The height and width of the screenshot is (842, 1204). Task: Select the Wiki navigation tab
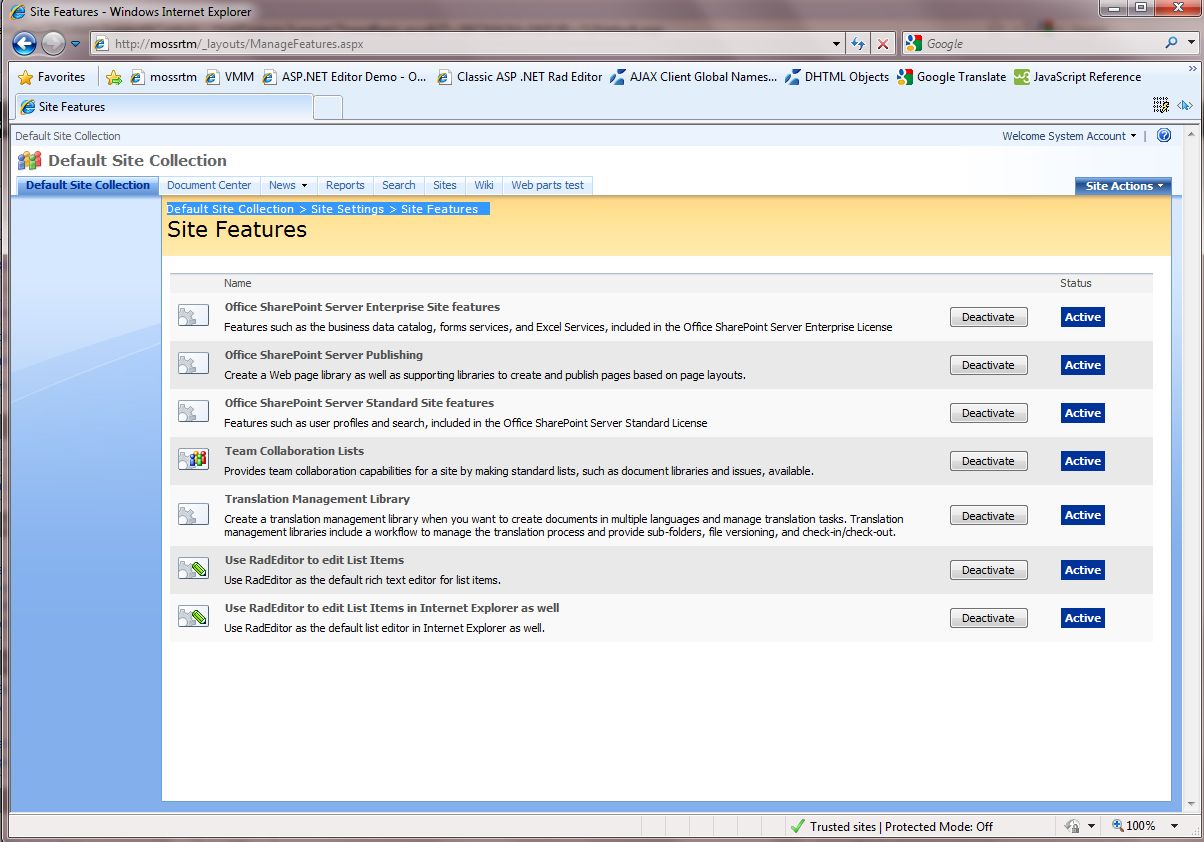(484, 185)
